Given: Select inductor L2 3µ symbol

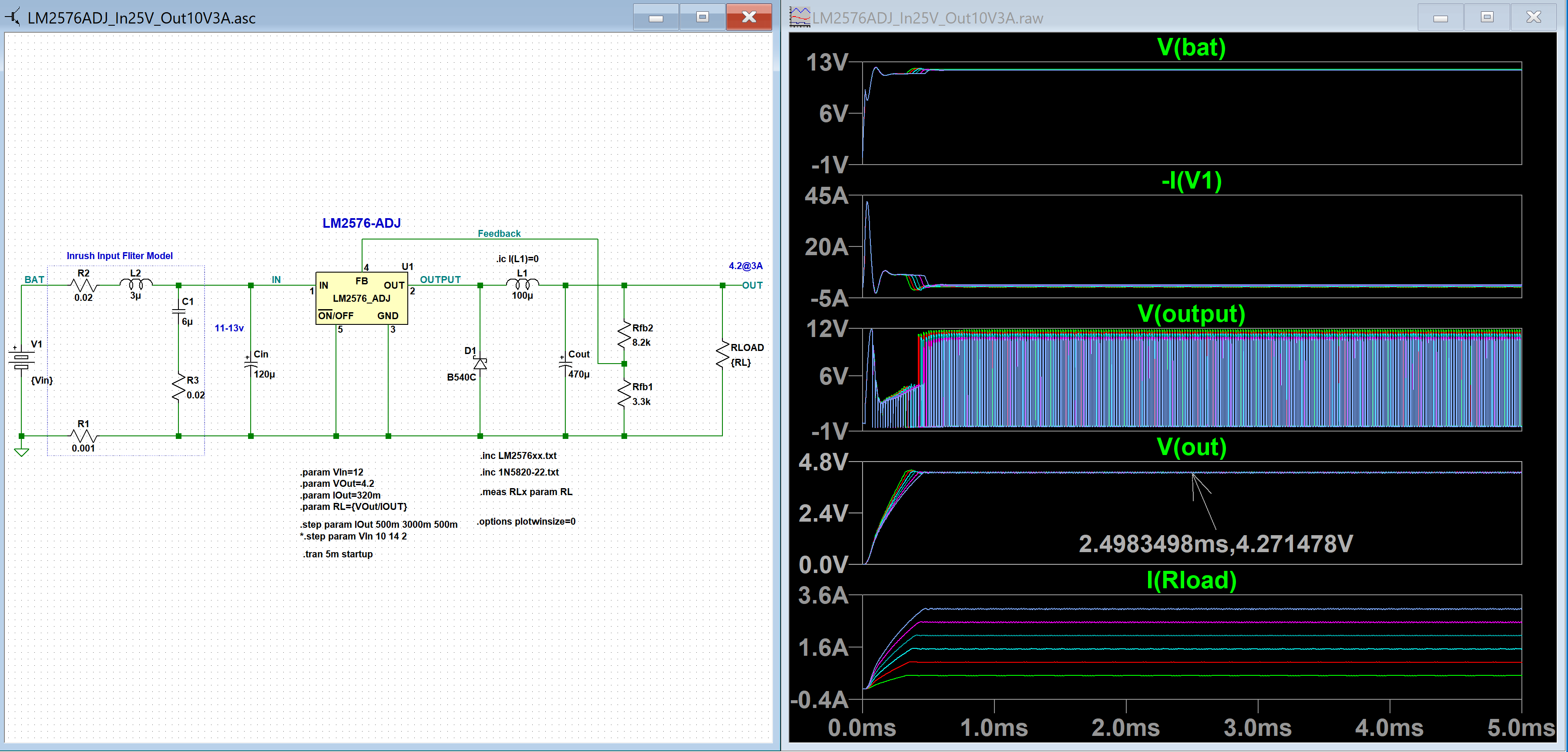Looking at the screenshot, I should point(136,284).
